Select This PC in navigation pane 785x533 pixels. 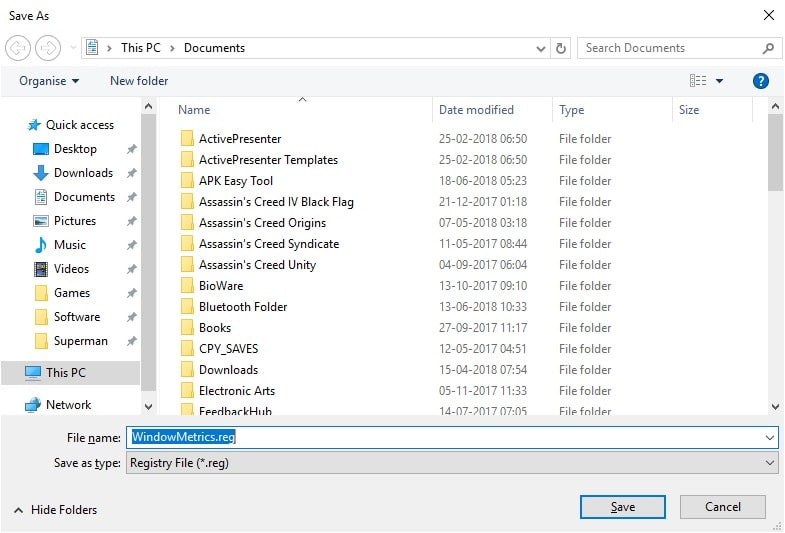[71, 373]
